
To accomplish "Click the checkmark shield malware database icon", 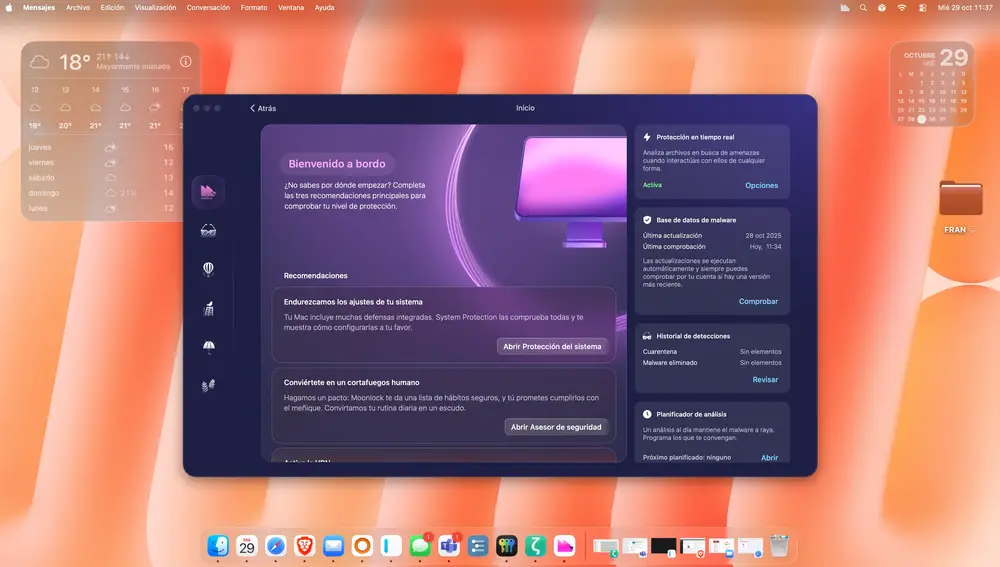I will (x=647, y=220).
